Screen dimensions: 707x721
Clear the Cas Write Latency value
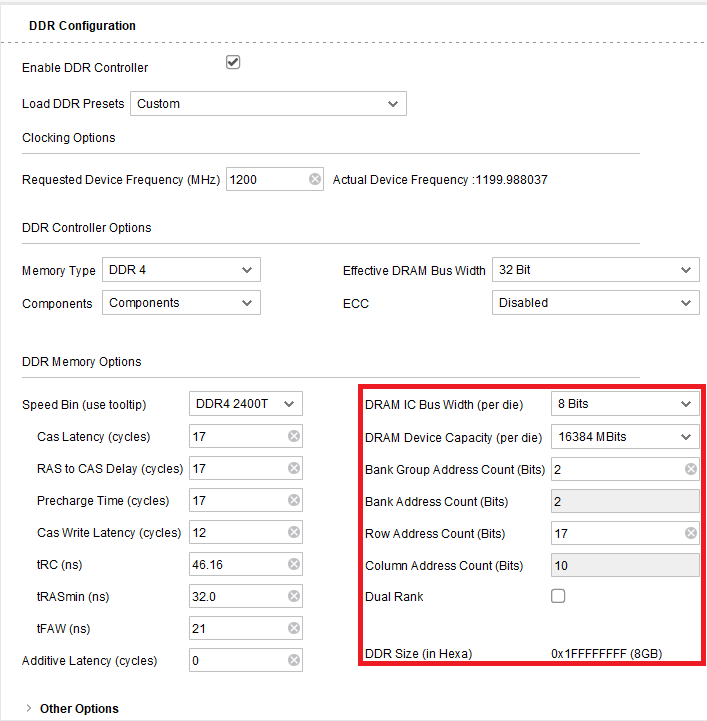point(294,533)
